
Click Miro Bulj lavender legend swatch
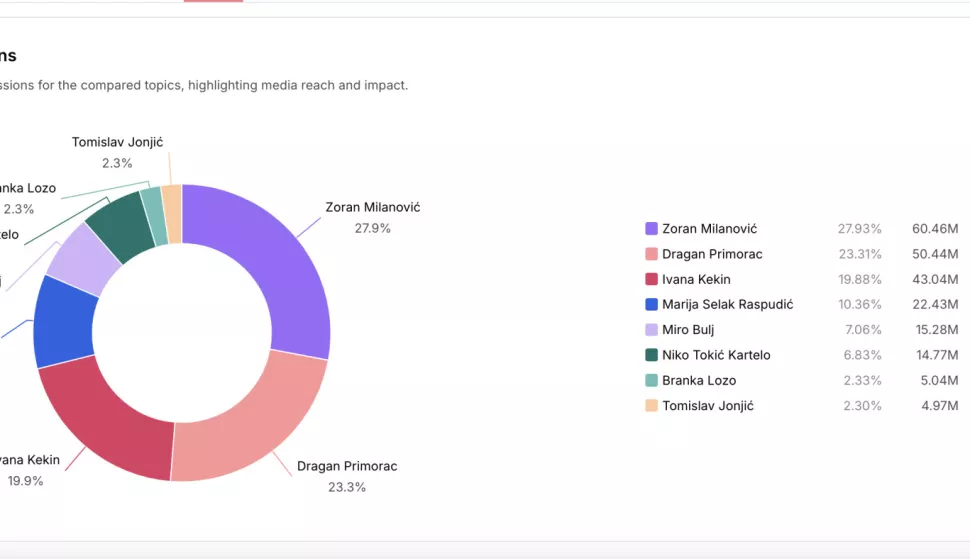[652, 330]
